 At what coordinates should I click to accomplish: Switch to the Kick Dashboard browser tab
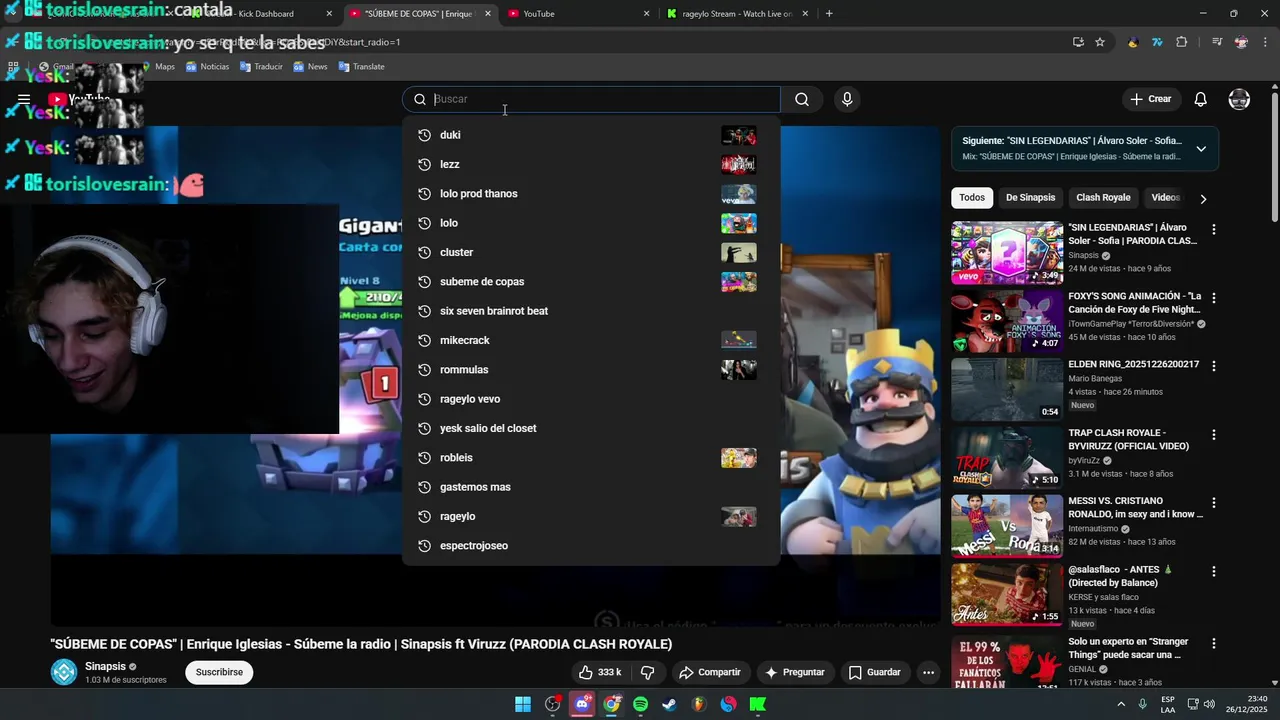[x=260, y=14]
